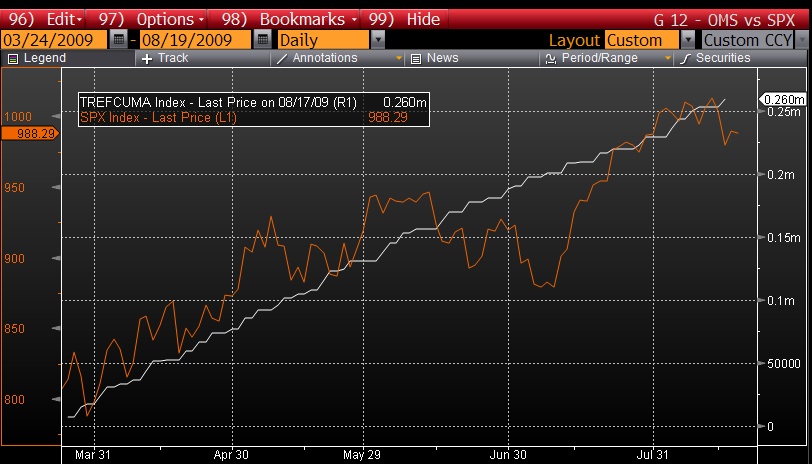Expand the Custom CCY dropdown arrow

(802, 40)
